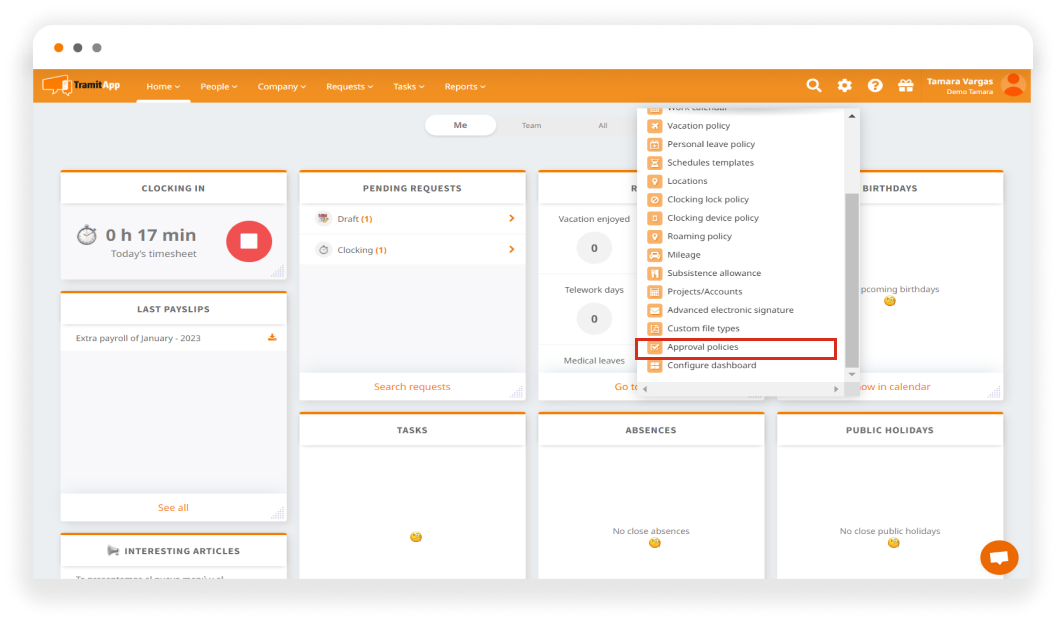
Task: Switch dashboard view to Team
Action: [531, 126]
